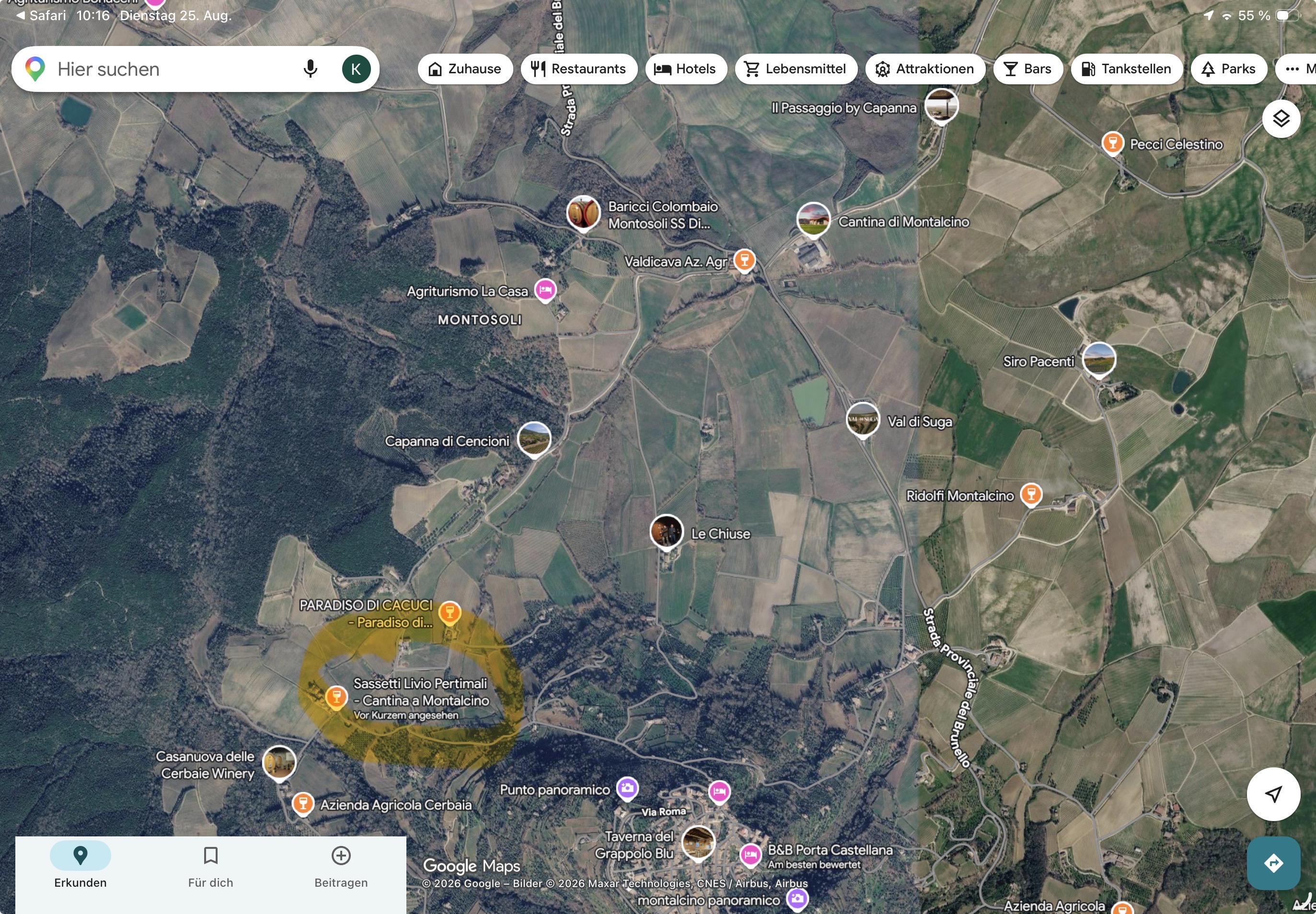Tap the Pecci Celestino winery pin
This screenshot has height=914, width=1316.
pyautogui.click(x=1113, y=143)
